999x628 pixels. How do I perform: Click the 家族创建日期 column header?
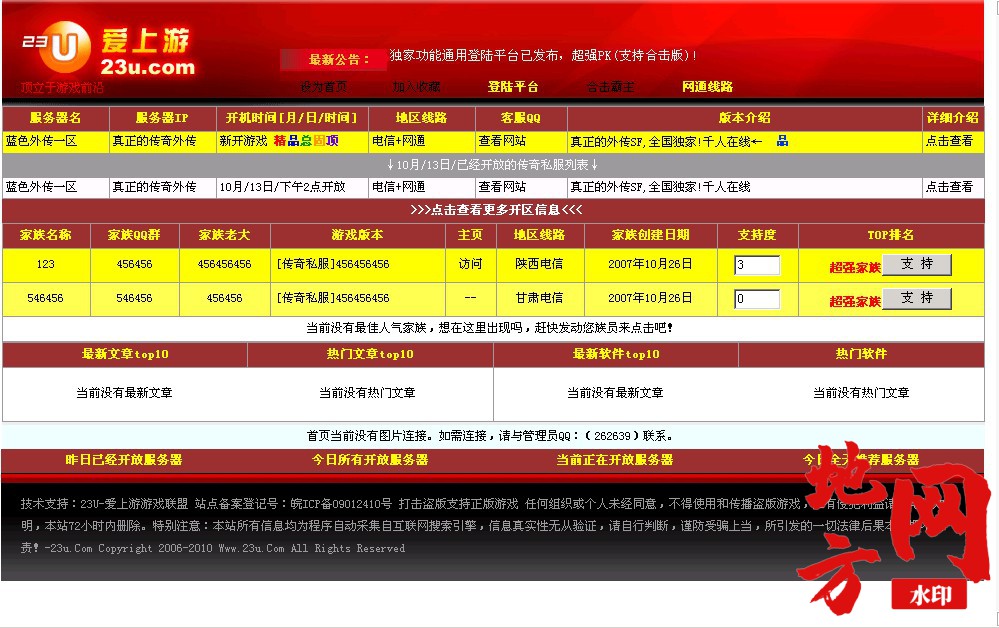650,235
